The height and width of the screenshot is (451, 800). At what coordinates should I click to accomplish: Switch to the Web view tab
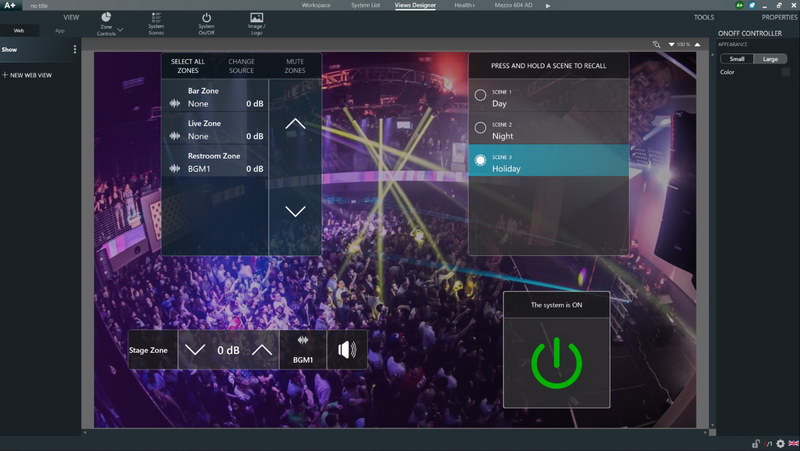[19, 31]
